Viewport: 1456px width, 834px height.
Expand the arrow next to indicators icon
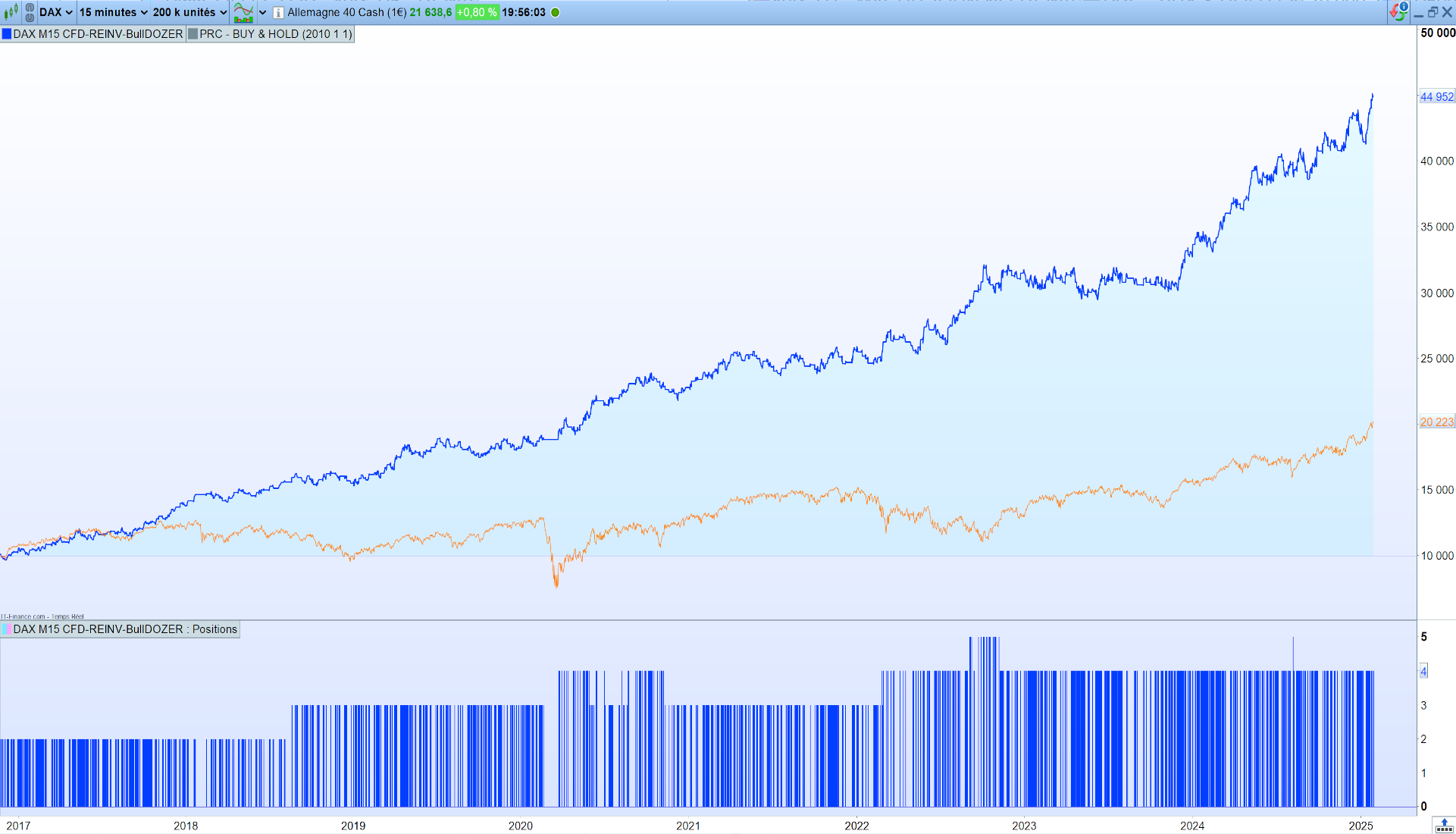[263, 12]
